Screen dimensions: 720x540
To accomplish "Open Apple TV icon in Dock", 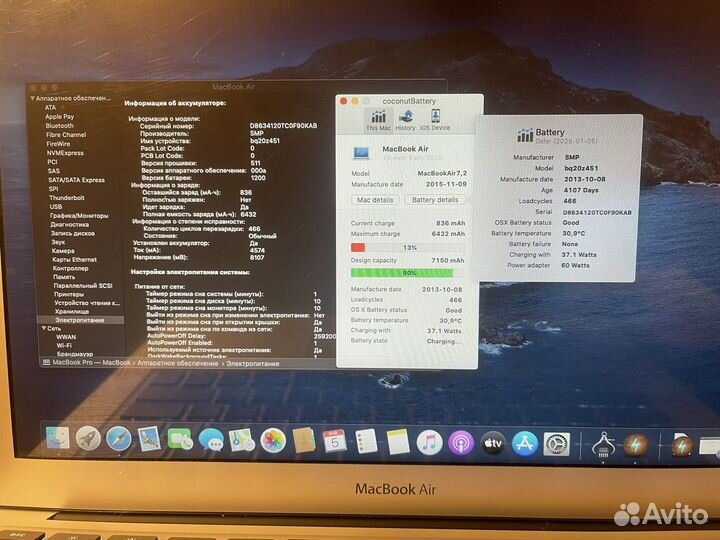I will 493,444.
